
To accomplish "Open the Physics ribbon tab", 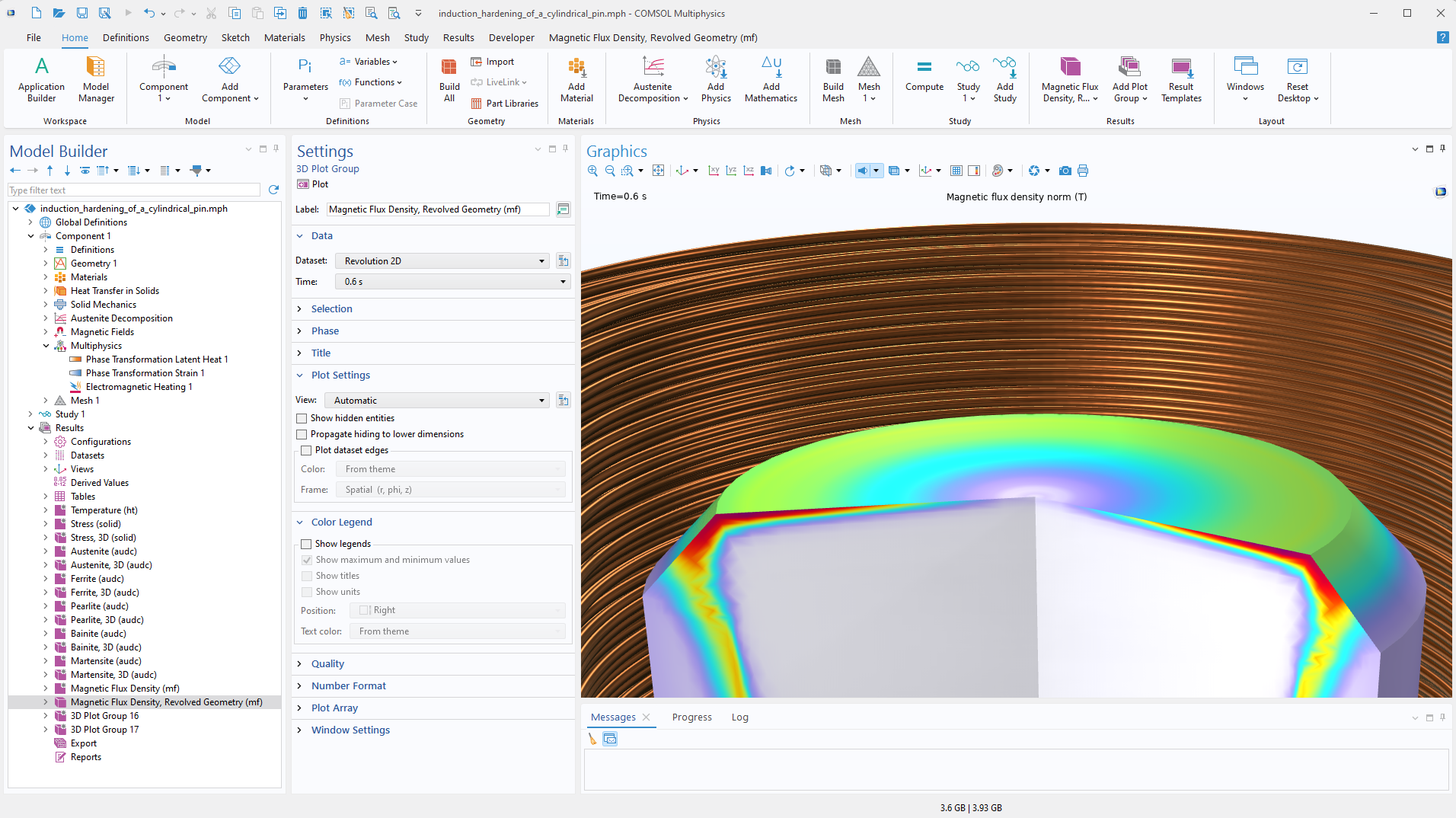I will (335, 37).
